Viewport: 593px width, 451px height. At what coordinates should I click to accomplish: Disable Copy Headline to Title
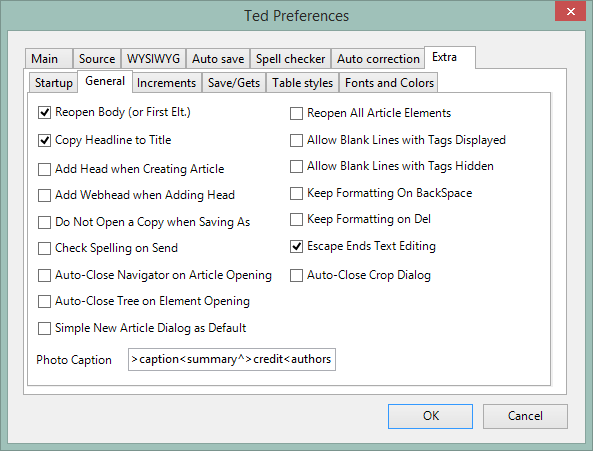click(45, 141)
